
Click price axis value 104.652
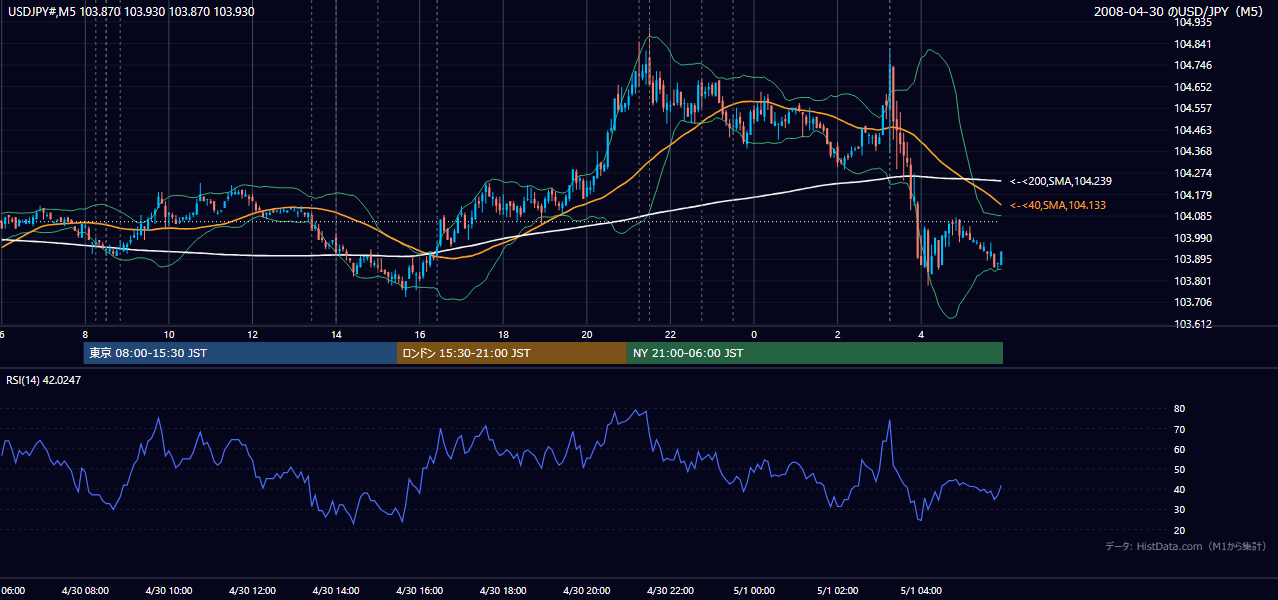click(x=1194, y=87)
